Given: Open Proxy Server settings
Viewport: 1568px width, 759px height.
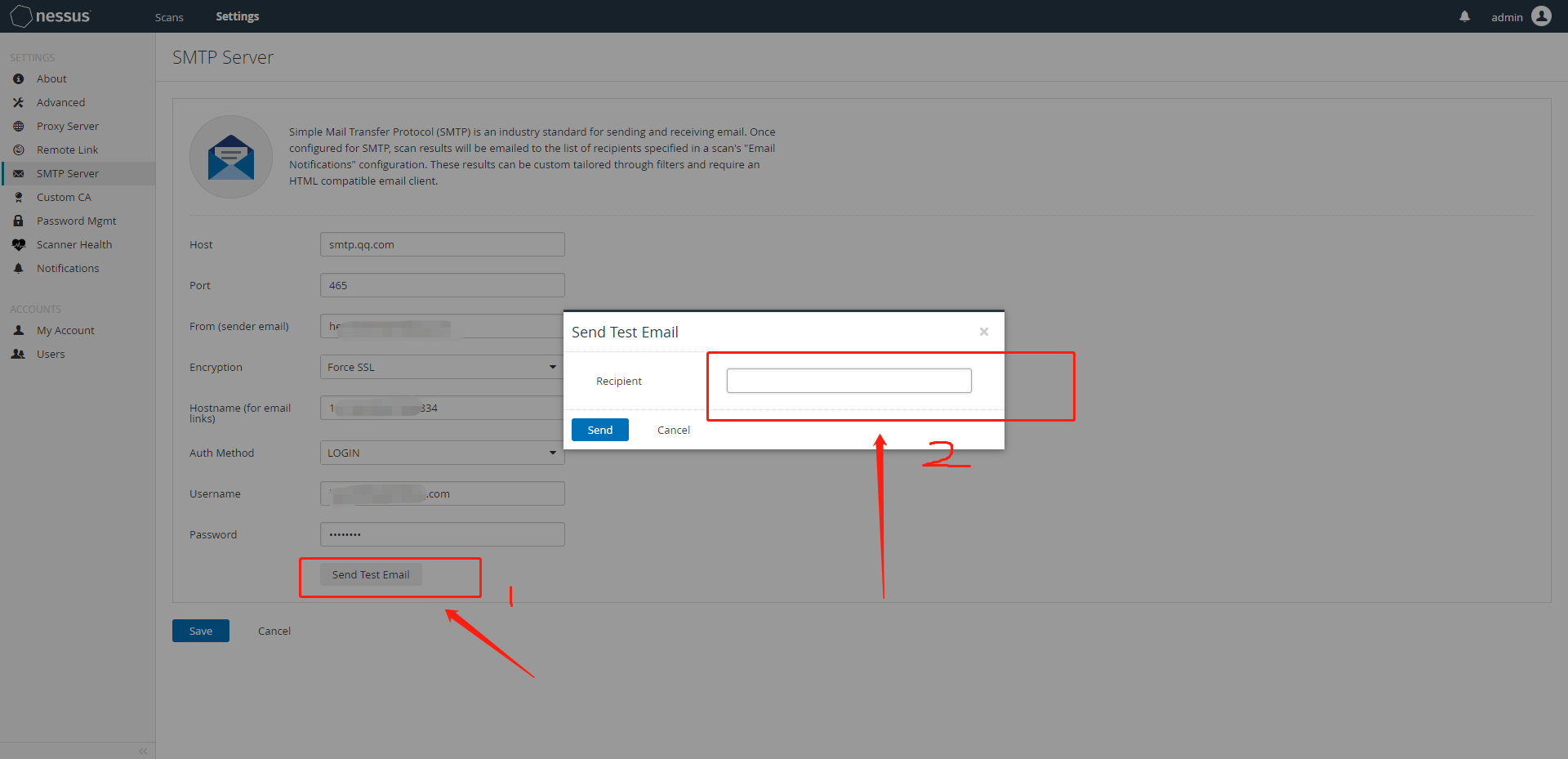Looking at the screenshot, I should pos(68,127).
